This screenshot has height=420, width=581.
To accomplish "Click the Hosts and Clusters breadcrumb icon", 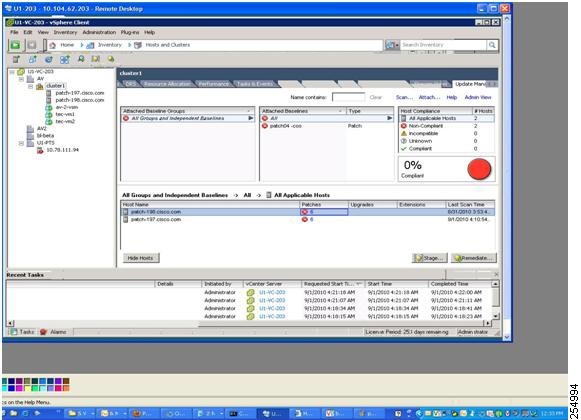I will [x=138, y=45].
